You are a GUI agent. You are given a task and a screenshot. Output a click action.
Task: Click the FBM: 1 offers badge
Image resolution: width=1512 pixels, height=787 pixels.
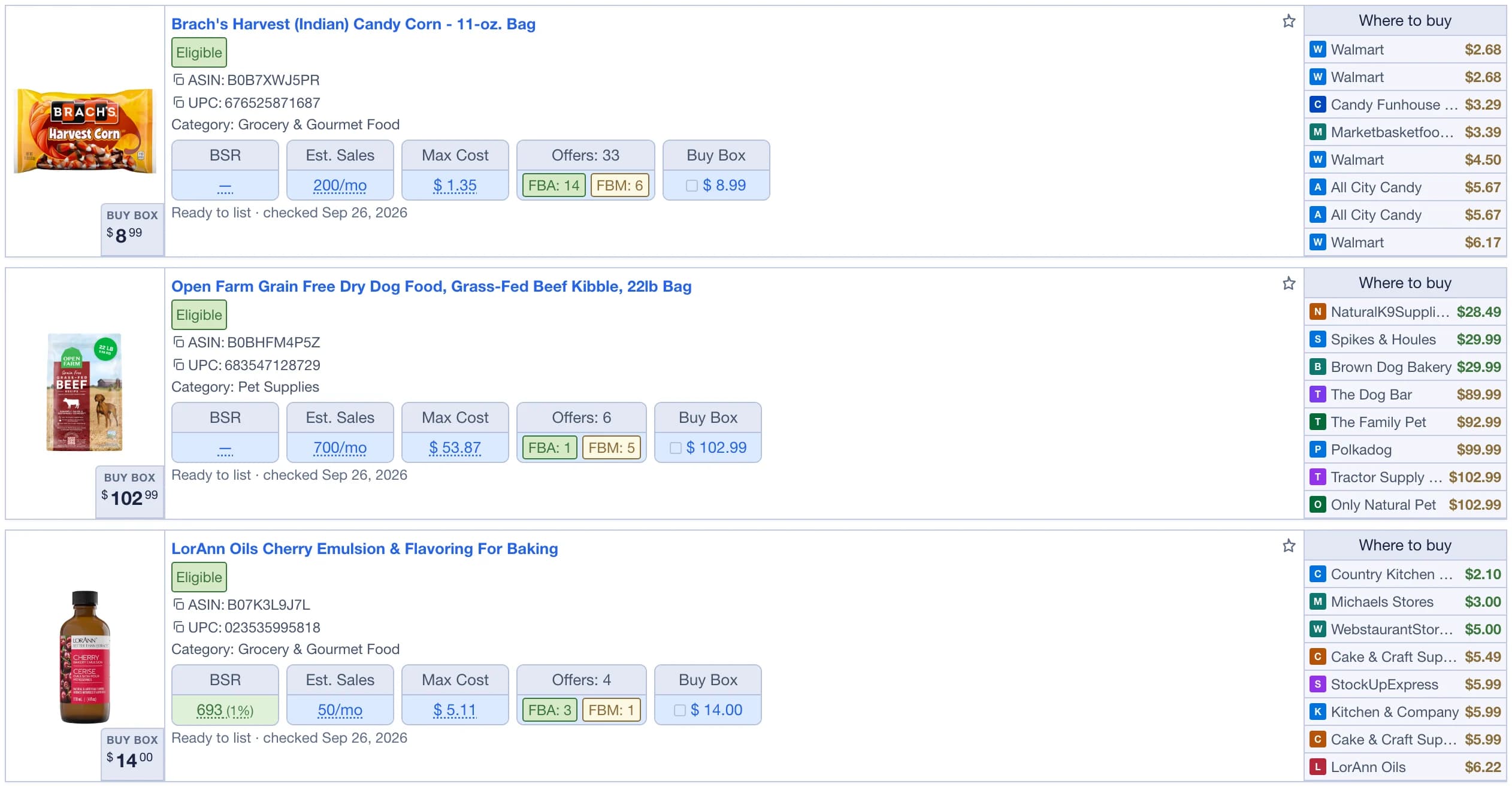coord(611,710)
